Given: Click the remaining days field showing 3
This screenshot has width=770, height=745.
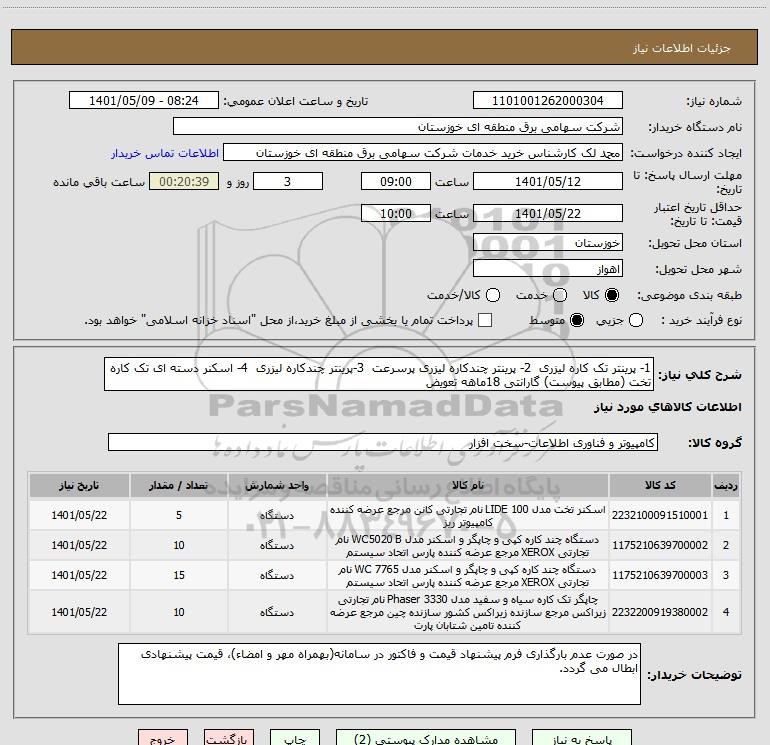Looking at the screenshot, I should click(x=288, y=182).
